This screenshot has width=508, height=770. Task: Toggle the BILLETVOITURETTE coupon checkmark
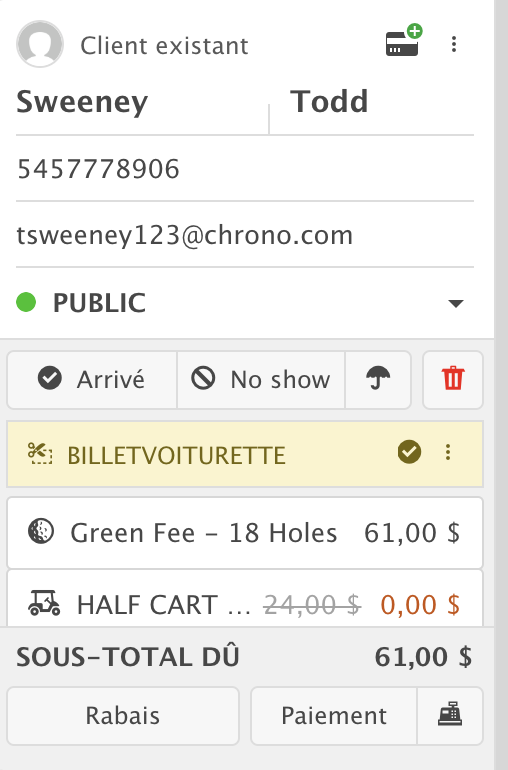click(x=409, y=452)
